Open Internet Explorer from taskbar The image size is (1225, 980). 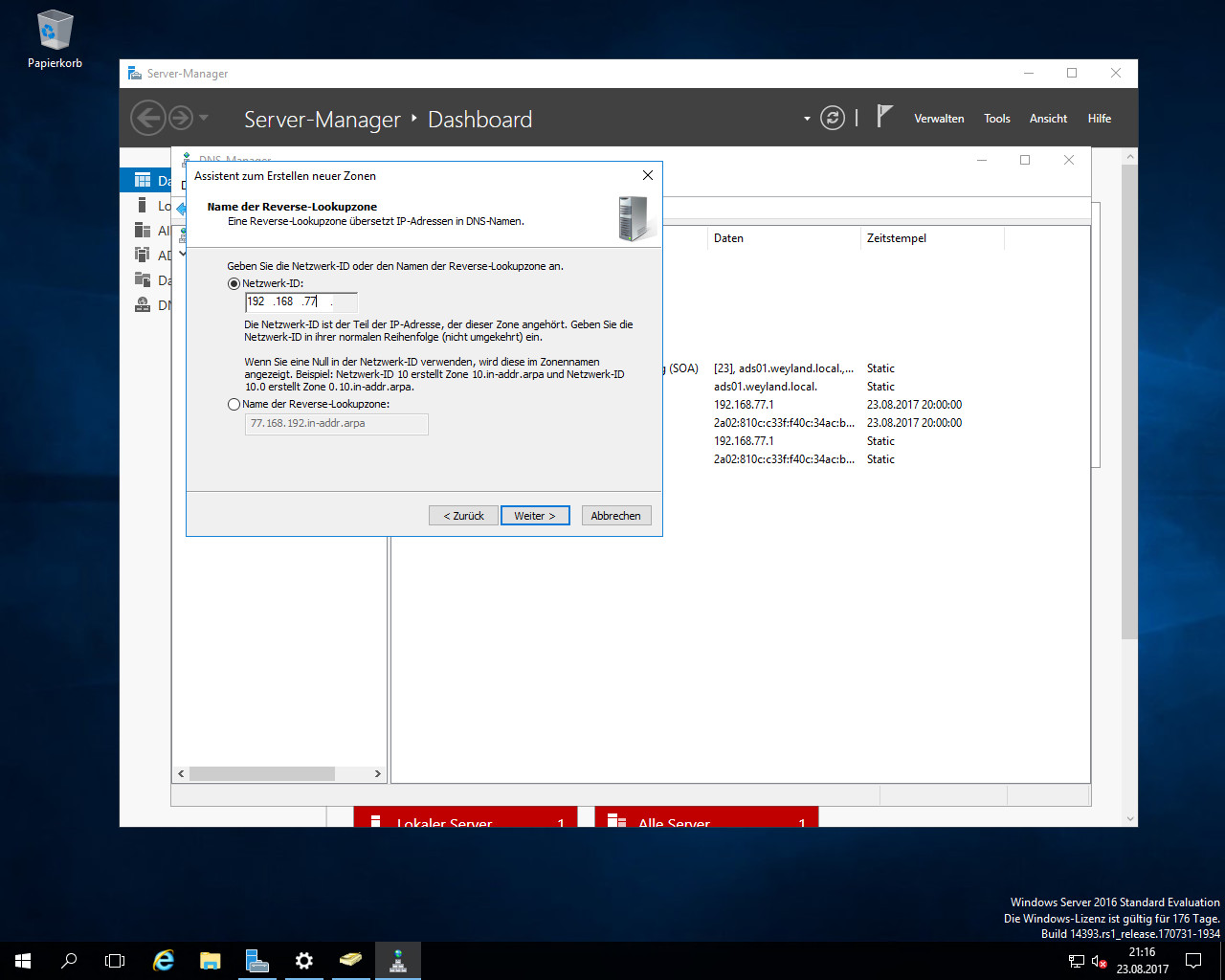pyautogui.click(x=164, y=961)
